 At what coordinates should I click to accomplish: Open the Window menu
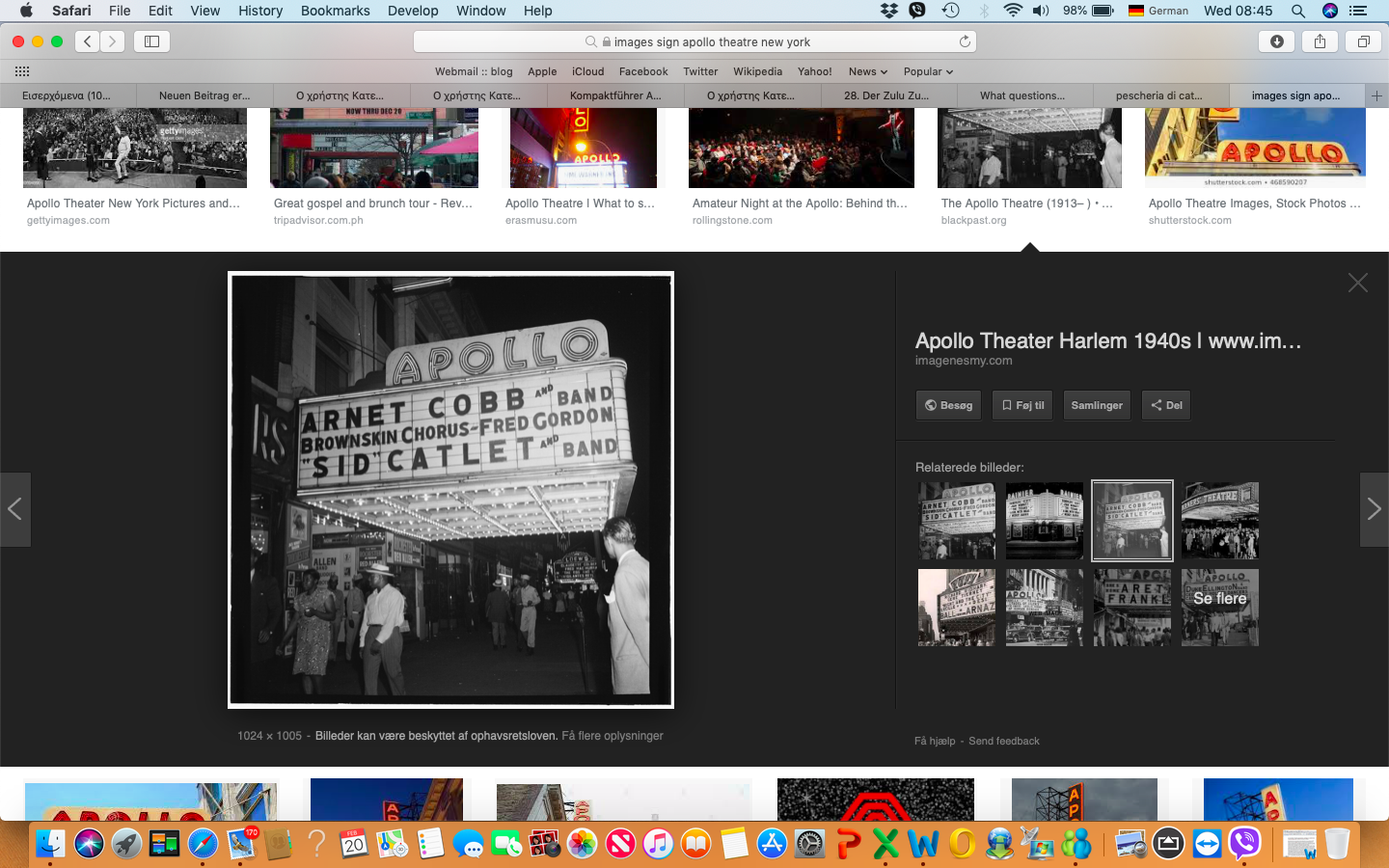[x=480, y=11]
